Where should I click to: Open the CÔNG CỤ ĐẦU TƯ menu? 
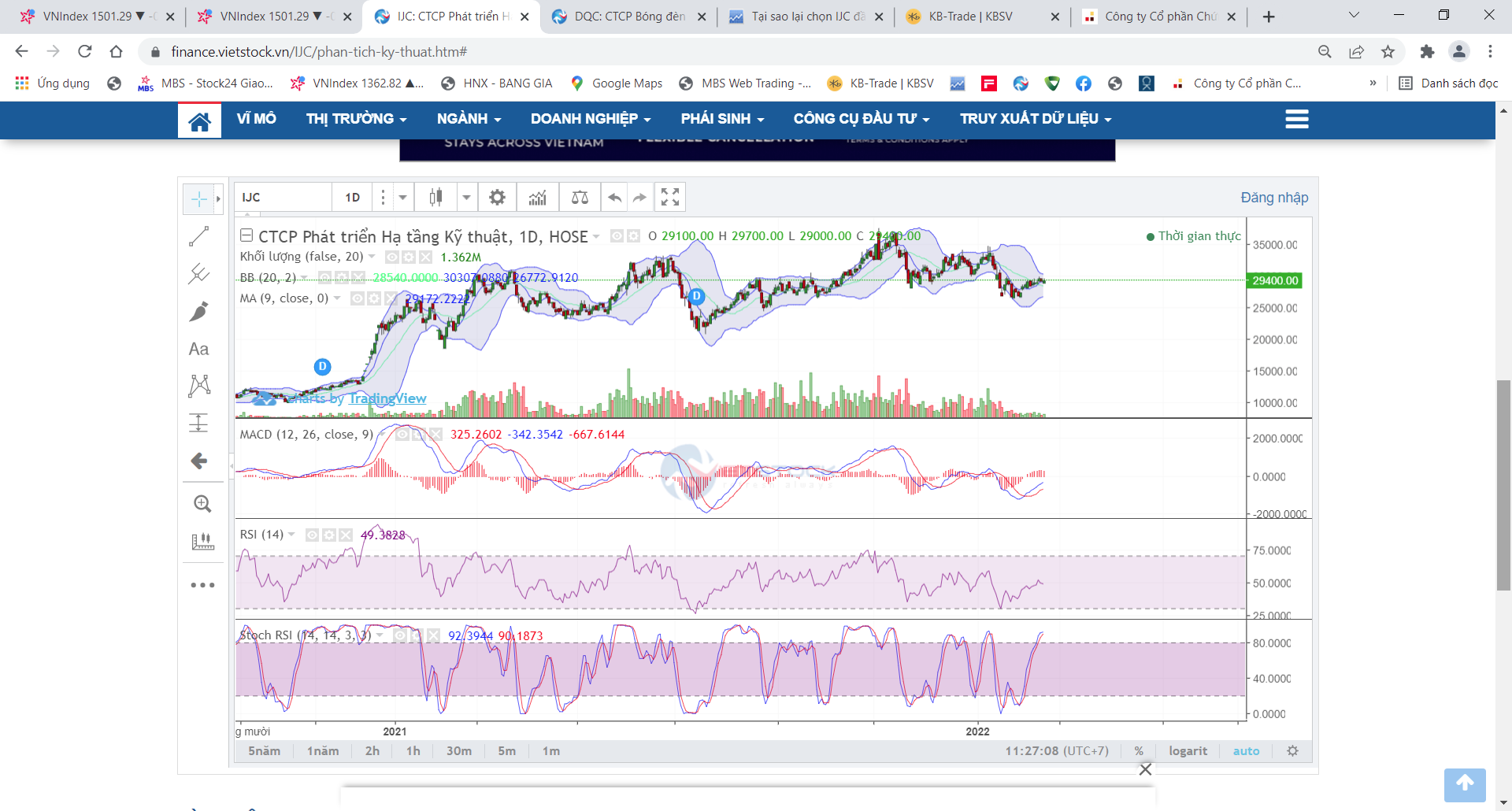862,119
